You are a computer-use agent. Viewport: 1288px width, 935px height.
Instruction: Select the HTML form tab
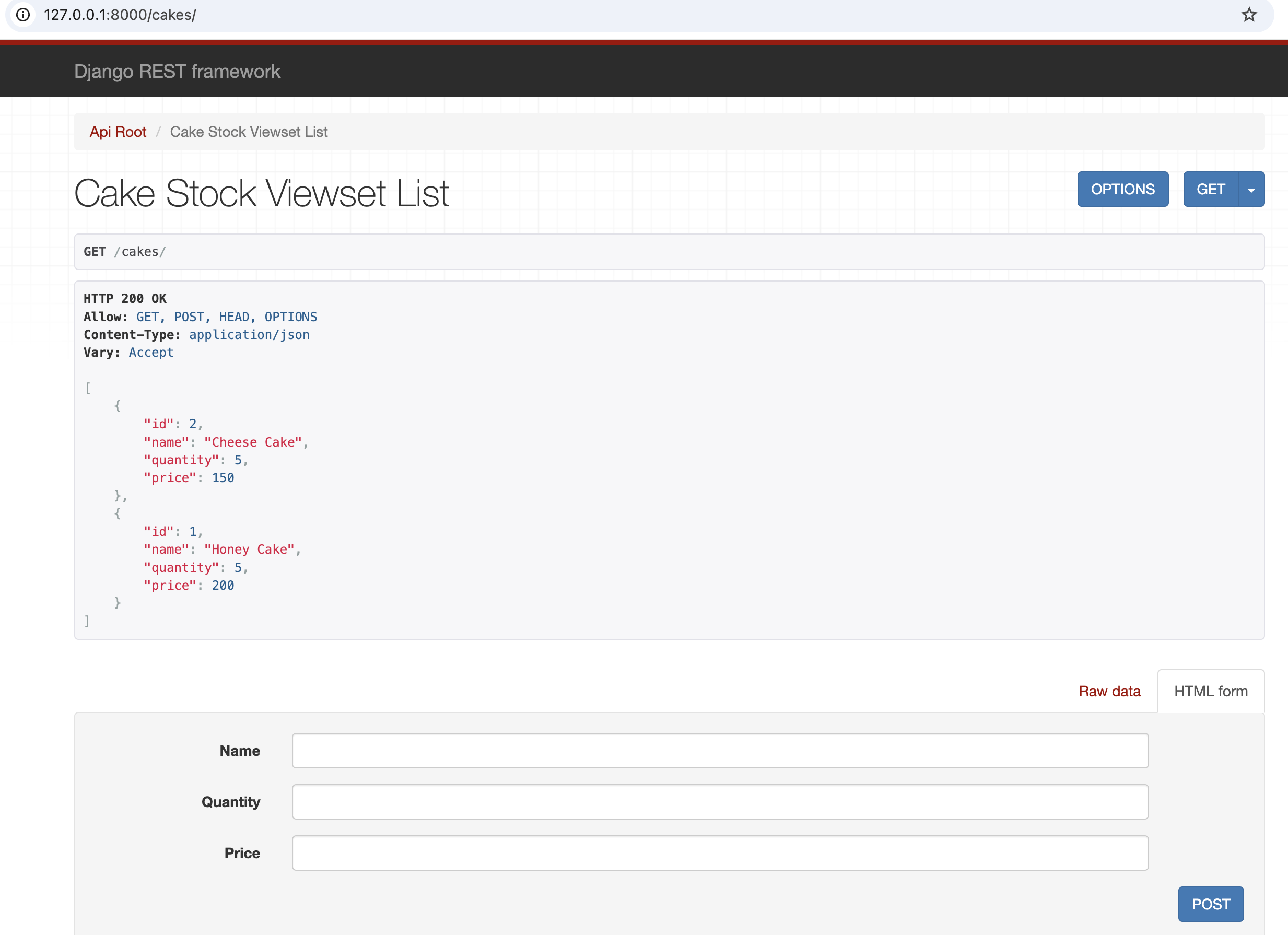pos(1211,691)
